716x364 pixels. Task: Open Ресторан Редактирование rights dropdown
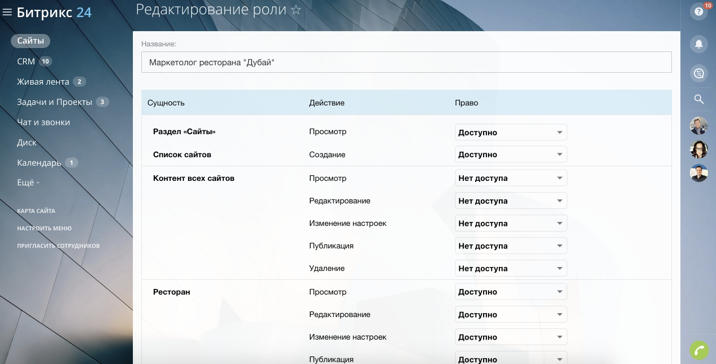(511, 315)
